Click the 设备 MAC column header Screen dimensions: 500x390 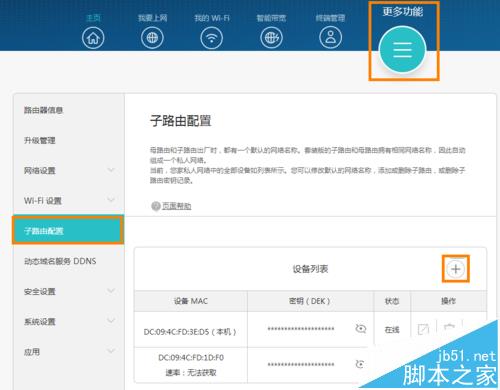click(191, 301)
